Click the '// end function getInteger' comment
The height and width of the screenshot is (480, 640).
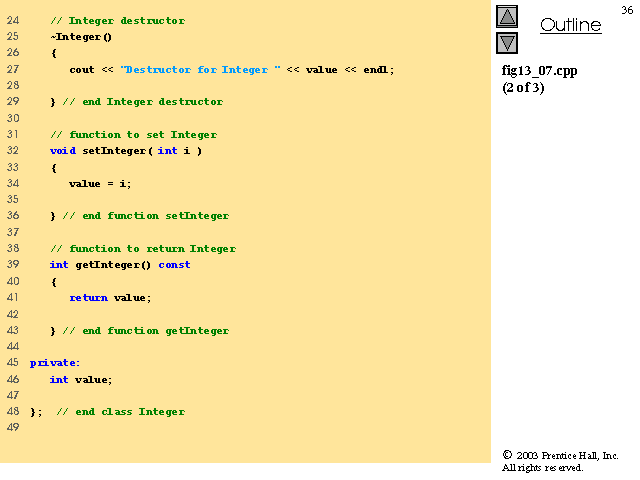click(x=146, y=331)
